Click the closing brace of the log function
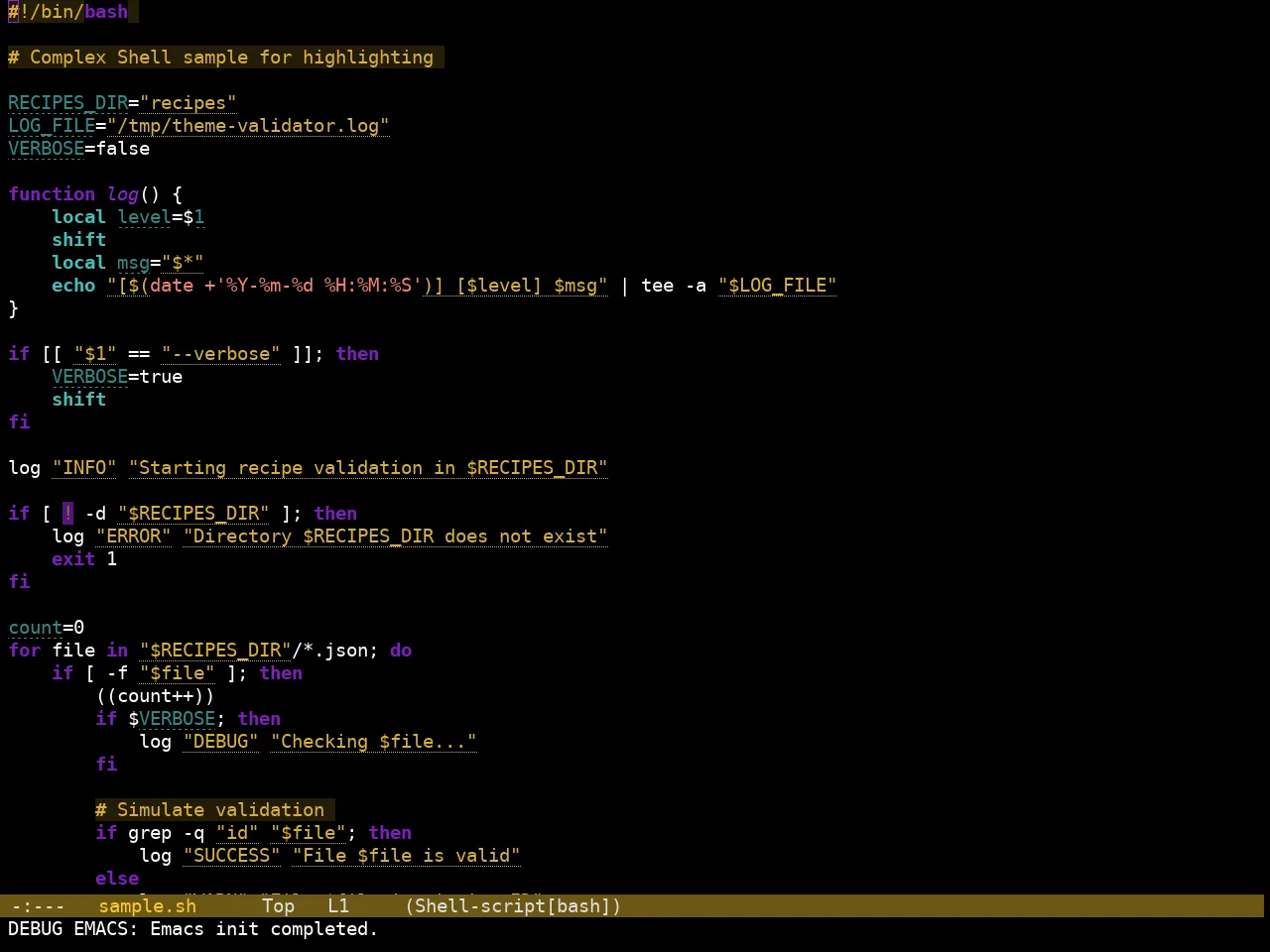 coord(14,308)
